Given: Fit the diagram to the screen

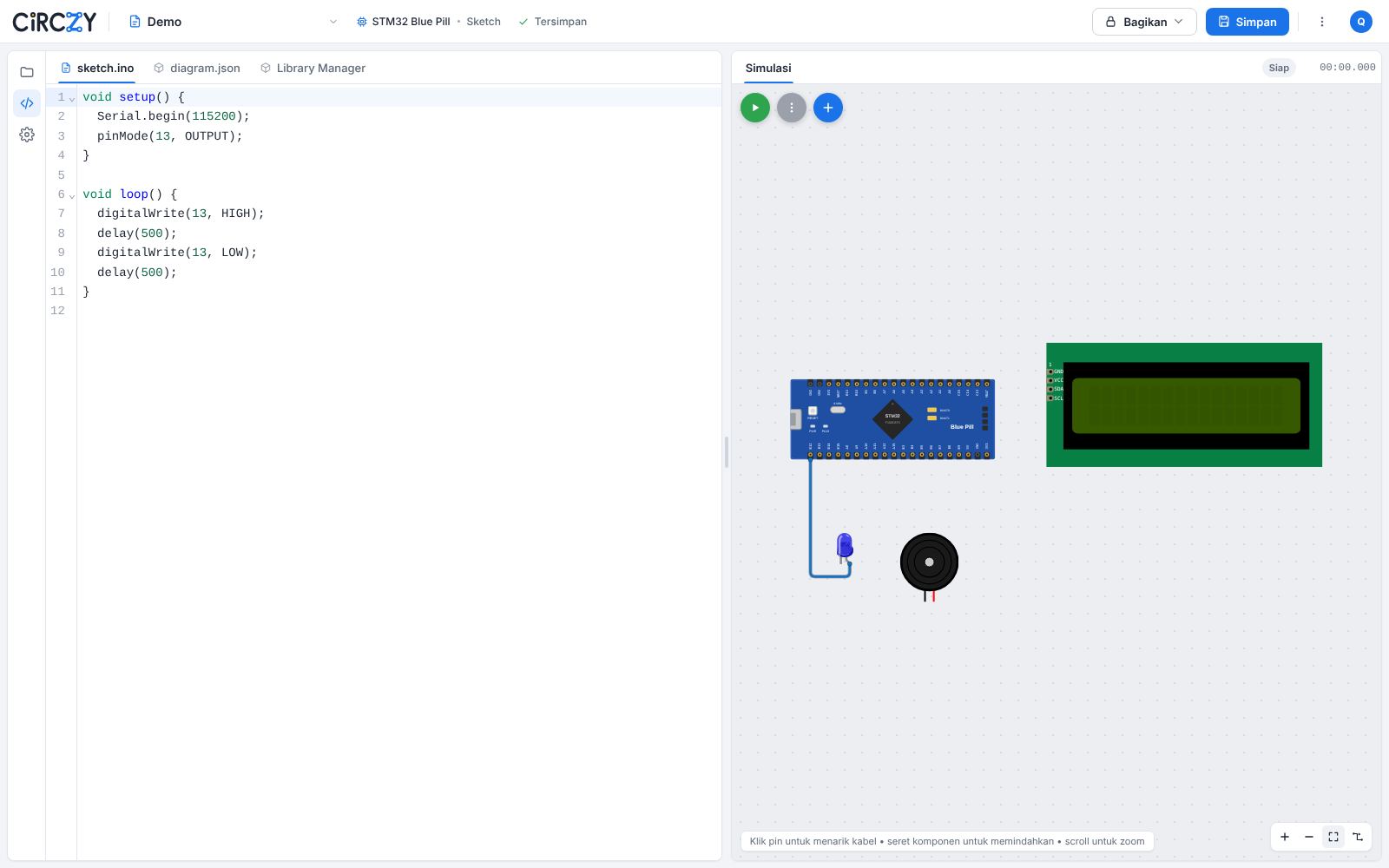Looking at the screenshot, I should click(x=1333, y=837).
